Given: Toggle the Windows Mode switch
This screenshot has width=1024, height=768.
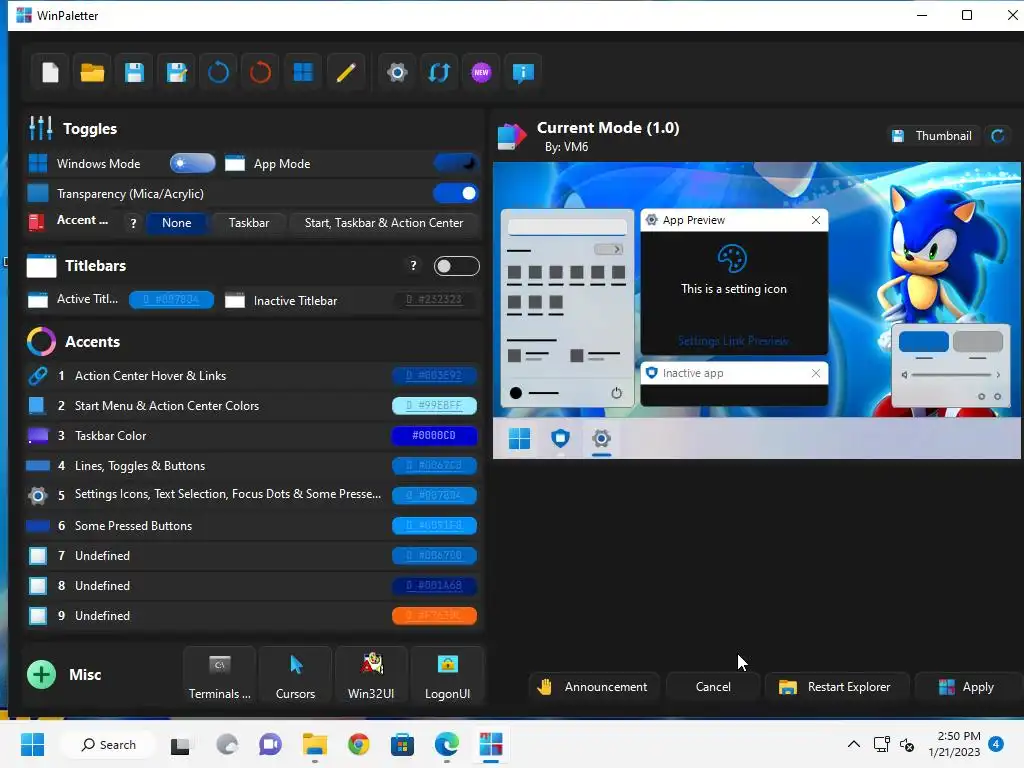Looking at the screenshot, I should pos(192,163).
